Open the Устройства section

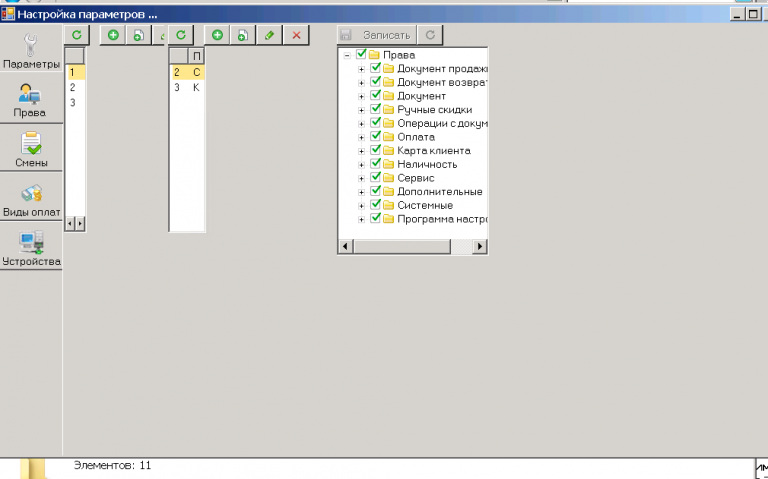[31, 248]
